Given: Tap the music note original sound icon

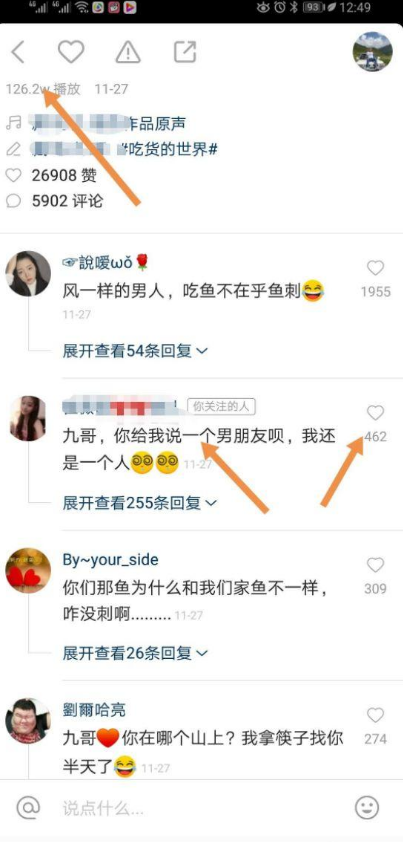Looking at the screenshot, I should (13, 123).
